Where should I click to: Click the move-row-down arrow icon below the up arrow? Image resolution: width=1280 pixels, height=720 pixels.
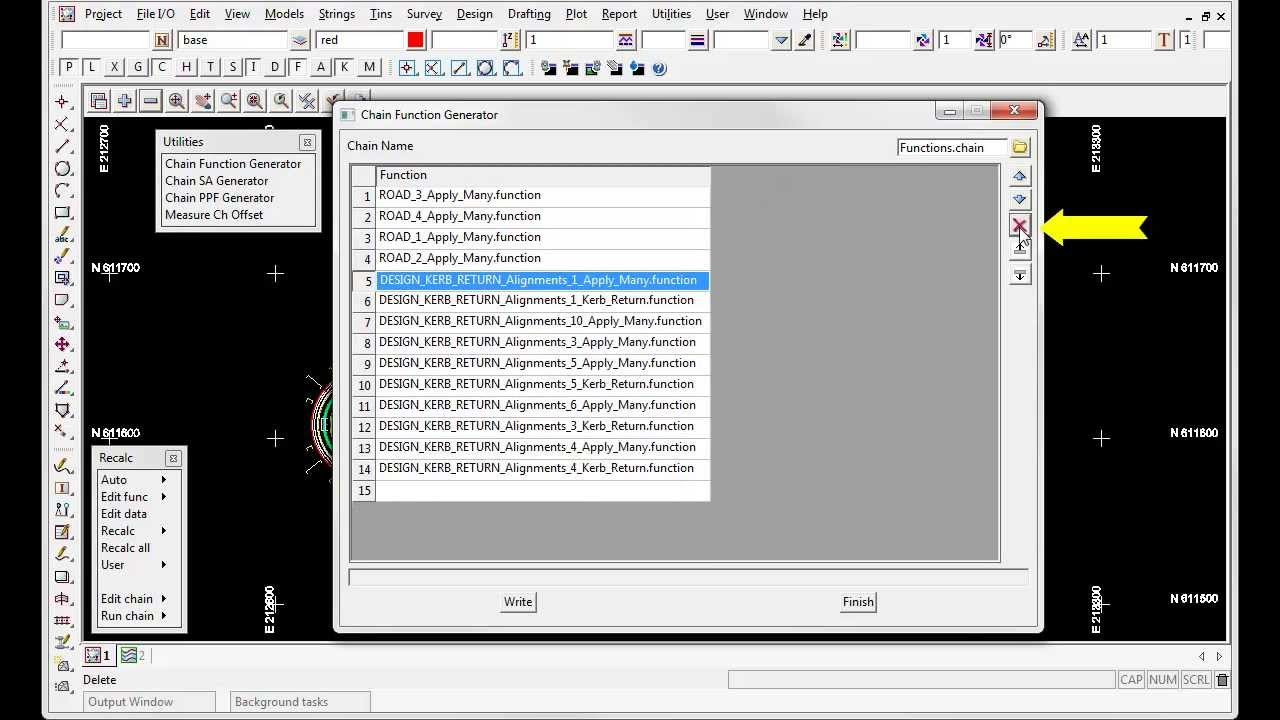(1019, 200)
